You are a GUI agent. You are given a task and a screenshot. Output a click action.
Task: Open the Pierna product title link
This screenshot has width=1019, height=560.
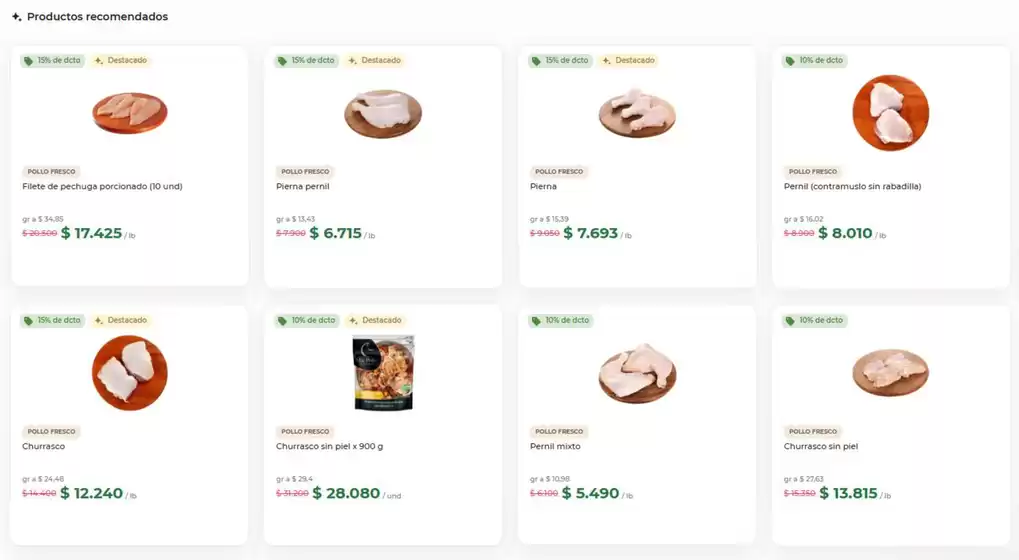(x=543, y=186)
